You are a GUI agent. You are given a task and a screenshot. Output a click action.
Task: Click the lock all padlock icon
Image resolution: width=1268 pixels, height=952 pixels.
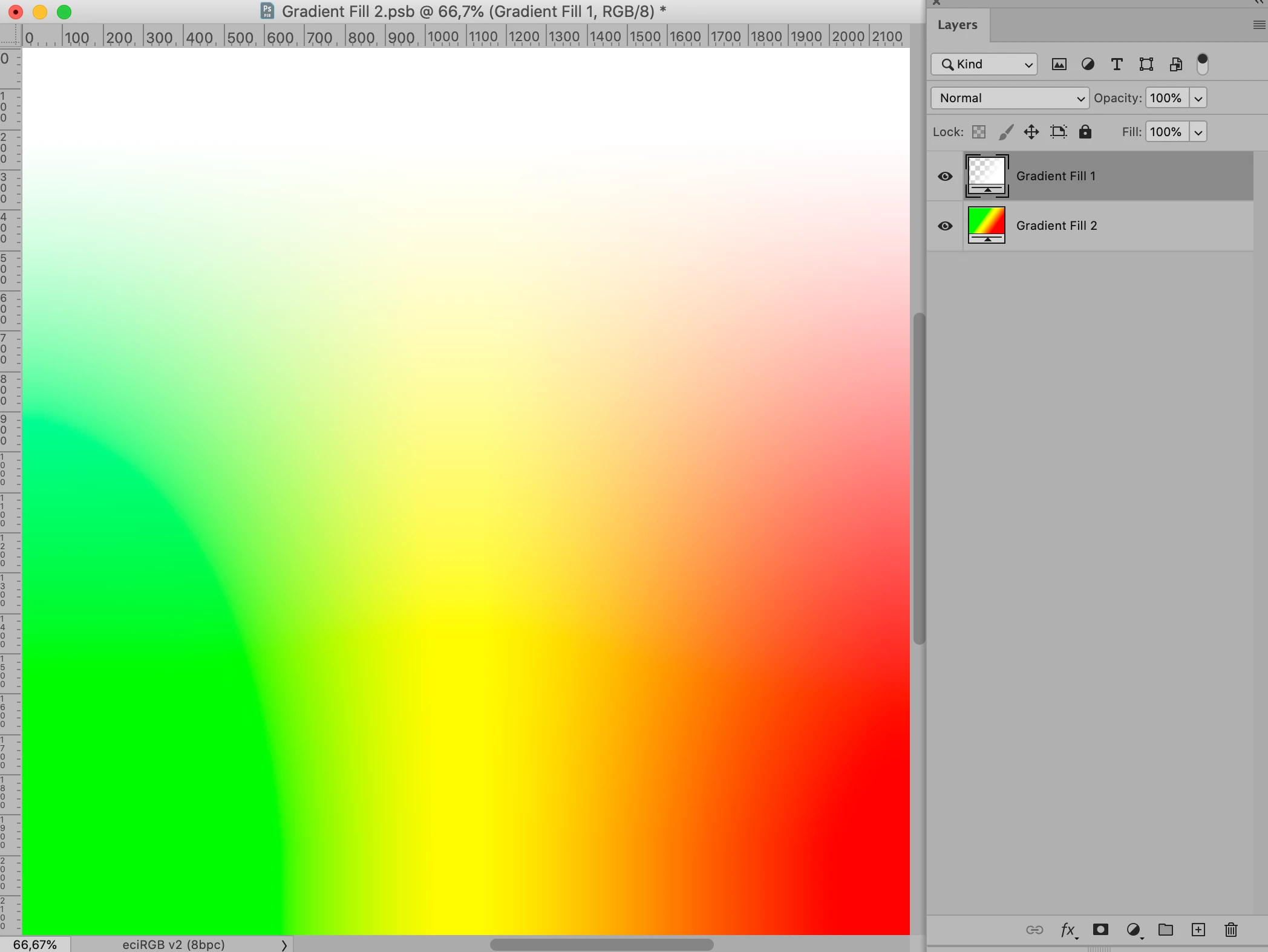pos(1085,132)
